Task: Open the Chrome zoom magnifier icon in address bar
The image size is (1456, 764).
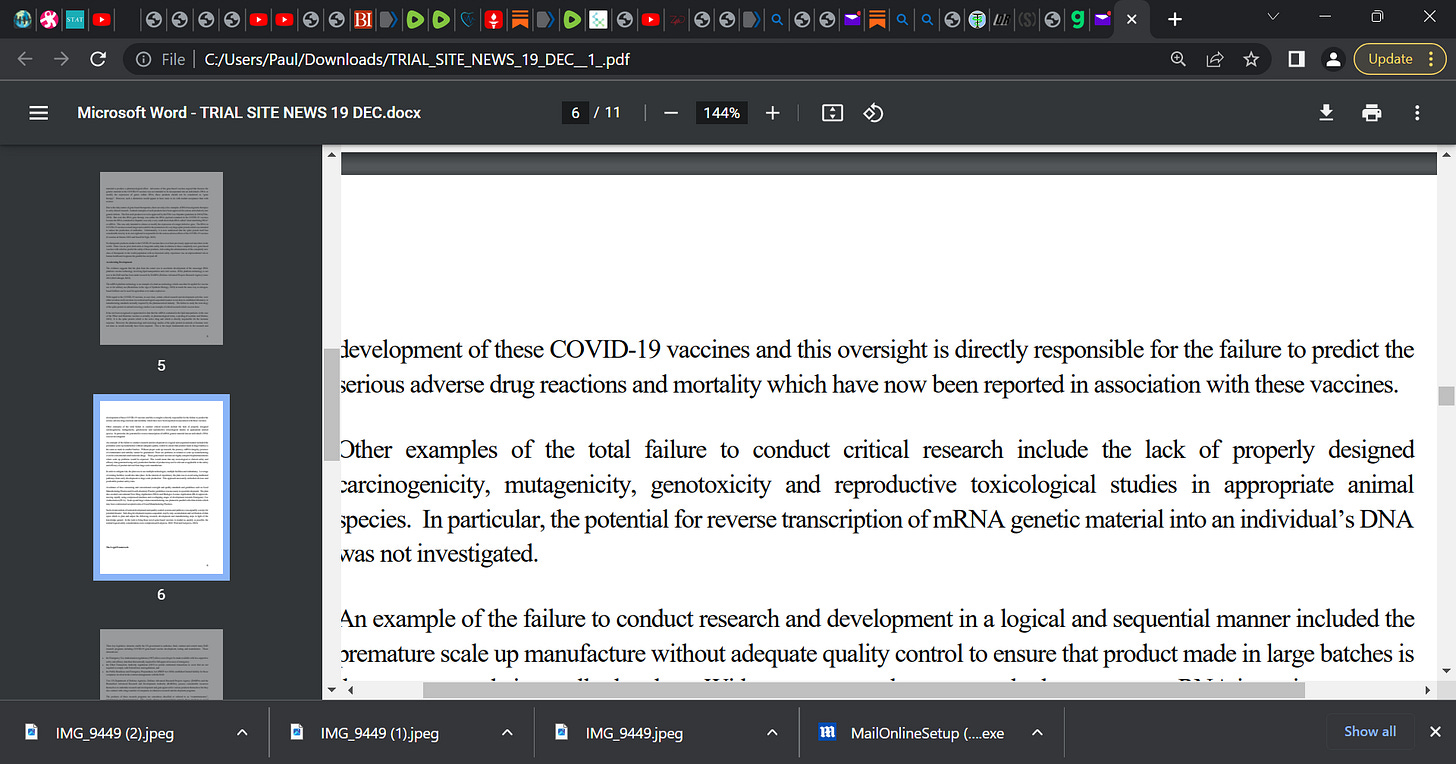Action: coord(1179,59)
